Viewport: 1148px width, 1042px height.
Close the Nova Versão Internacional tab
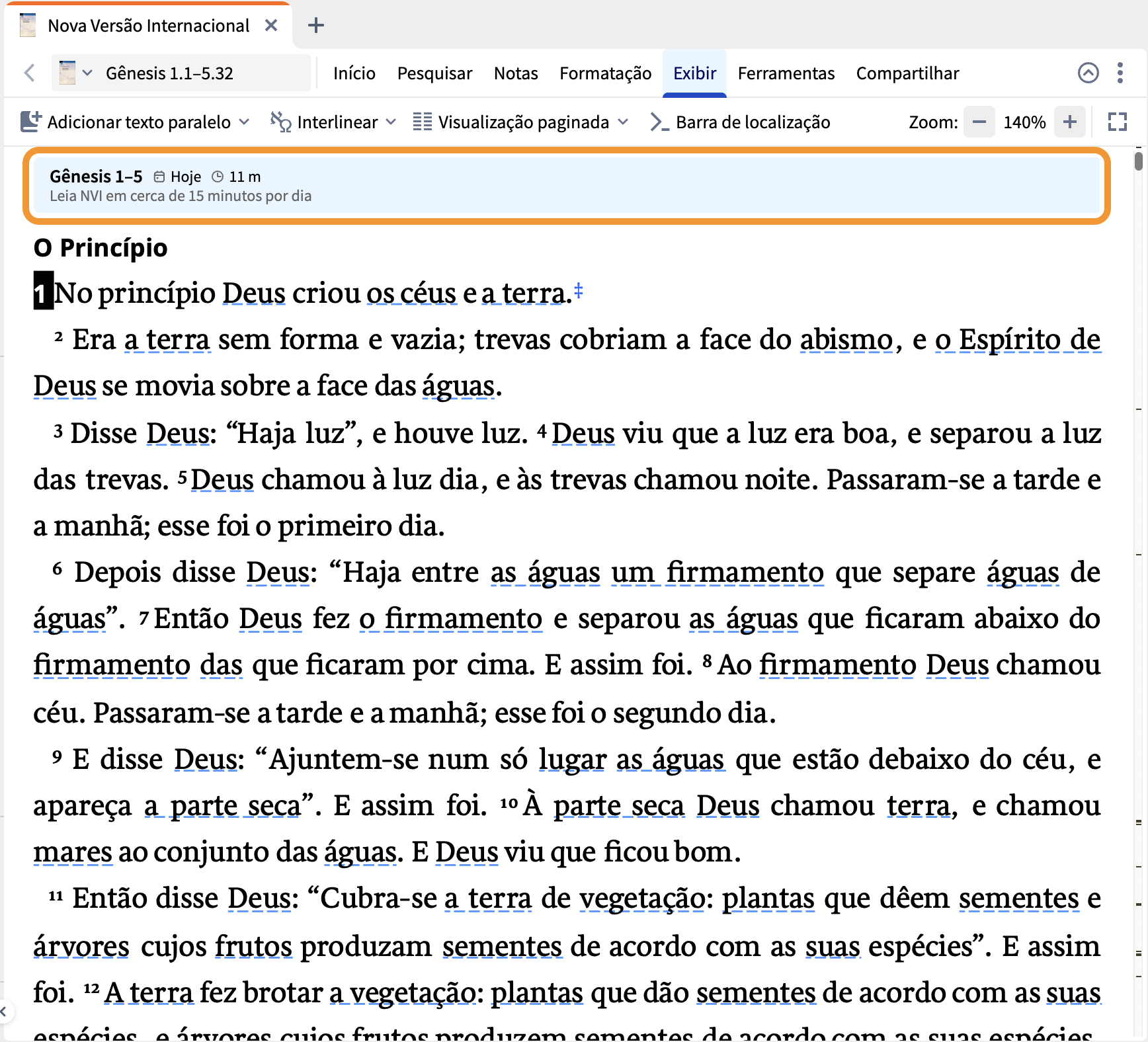coord(271,26)
